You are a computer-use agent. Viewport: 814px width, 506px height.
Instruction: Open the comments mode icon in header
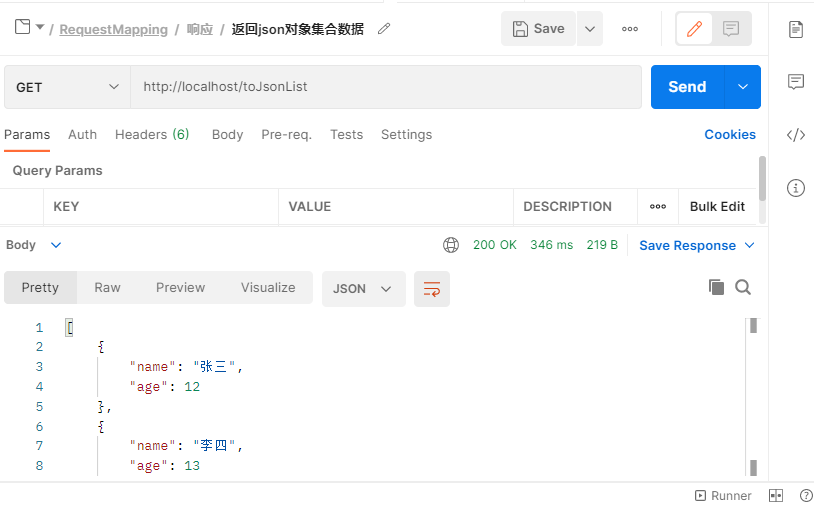click(x=731, y=29)
